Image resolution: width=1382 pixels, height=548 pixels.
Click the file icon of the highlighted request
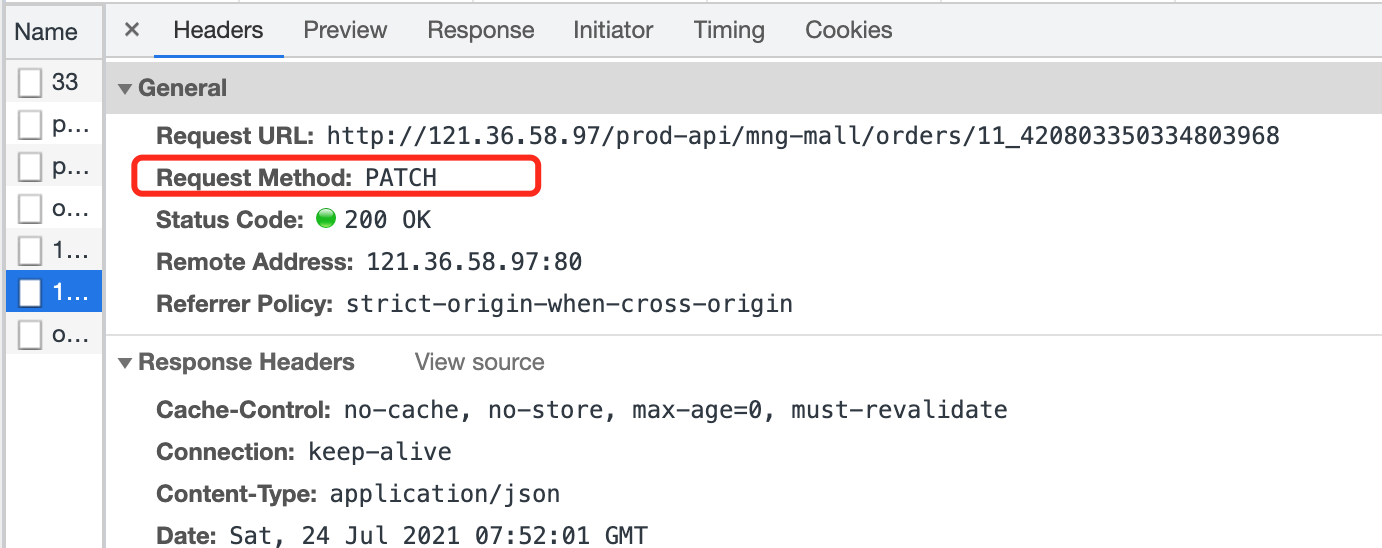(31, 292)
